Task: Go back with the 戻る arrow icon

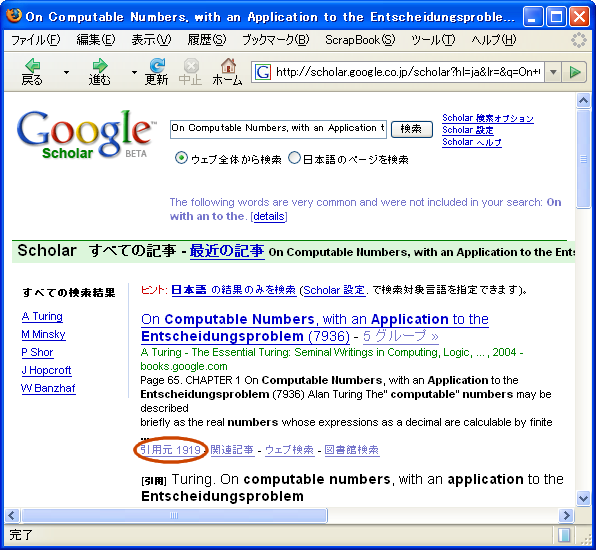Action: (33, 65)
